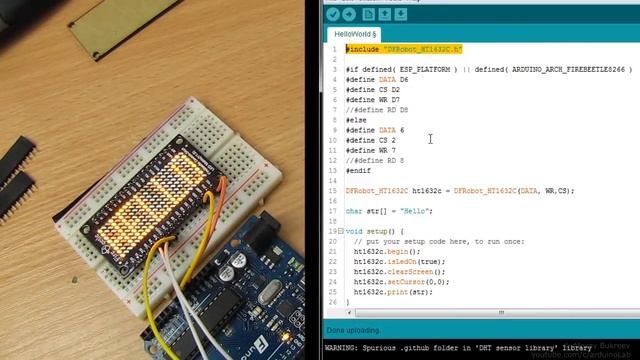
Task: Collapse the void setup() fold marker
Action: tap(340, 231)
